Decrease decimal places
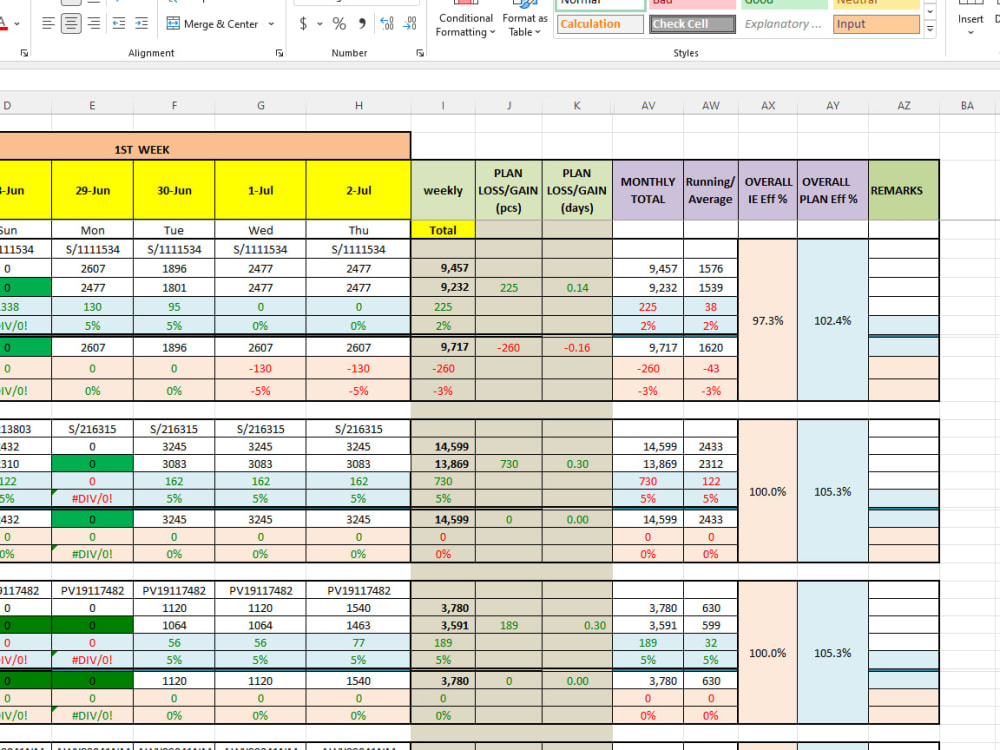Image resolution: width=1000 pixels, height=750 pixels. click(410, 24)
